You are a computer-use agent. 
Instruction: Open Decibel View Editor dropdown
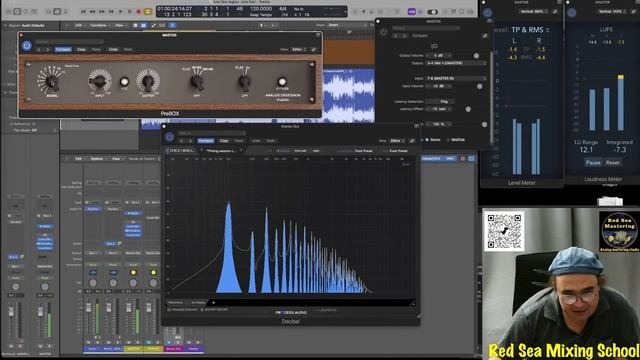pos(396,140)
